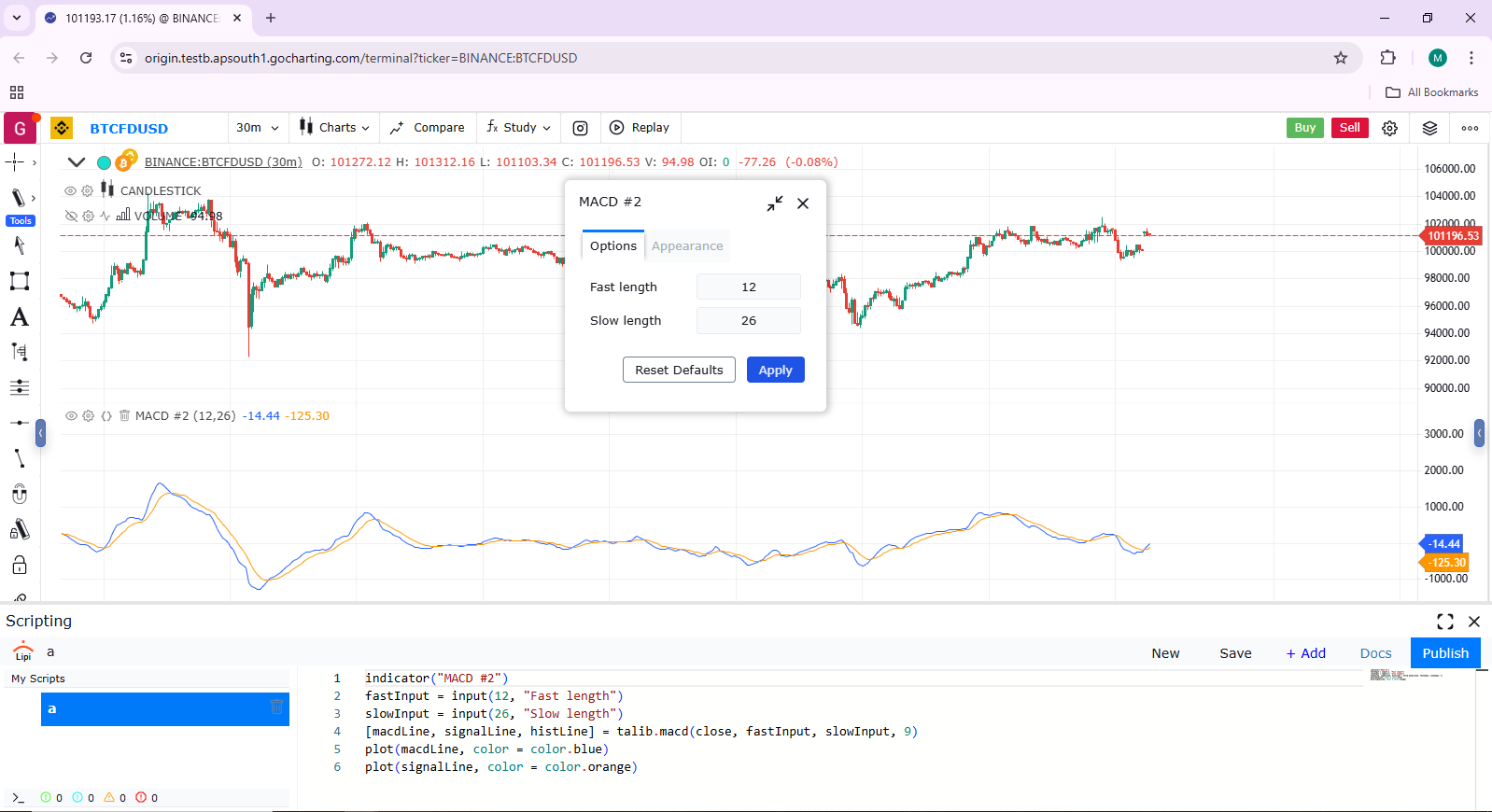
Task: Select the rectangle shape drawing tool
Action: [20, 281]
